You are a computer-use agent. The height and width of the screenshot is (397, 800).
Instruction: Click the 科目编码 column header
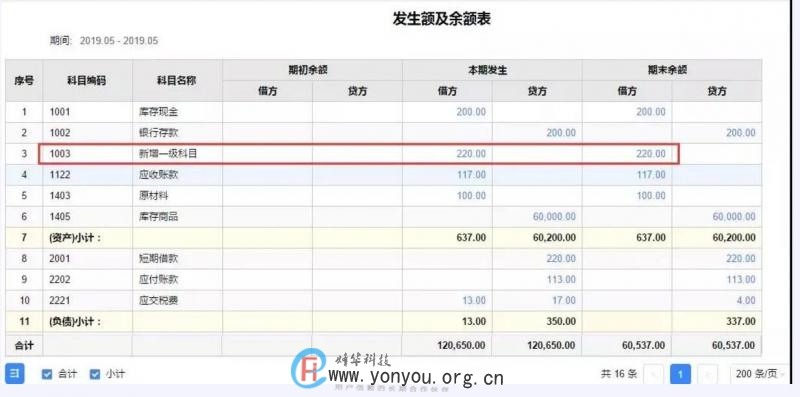[87, 81]
